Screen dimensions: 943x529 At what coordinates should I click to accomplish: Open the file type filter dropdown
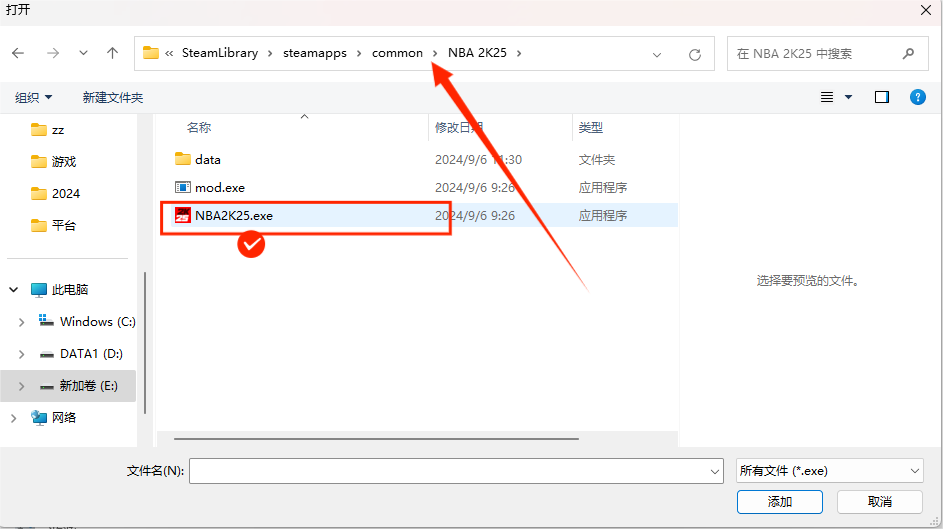coord(829,470)
